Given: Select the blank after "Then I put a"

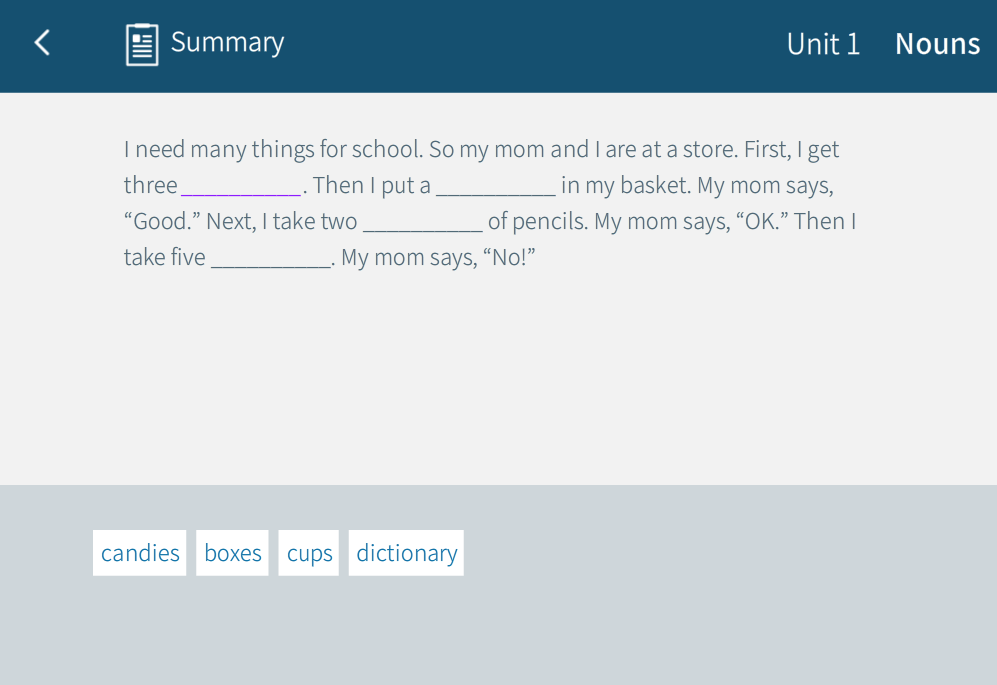Looking at the screenshot, I should 495,186.
